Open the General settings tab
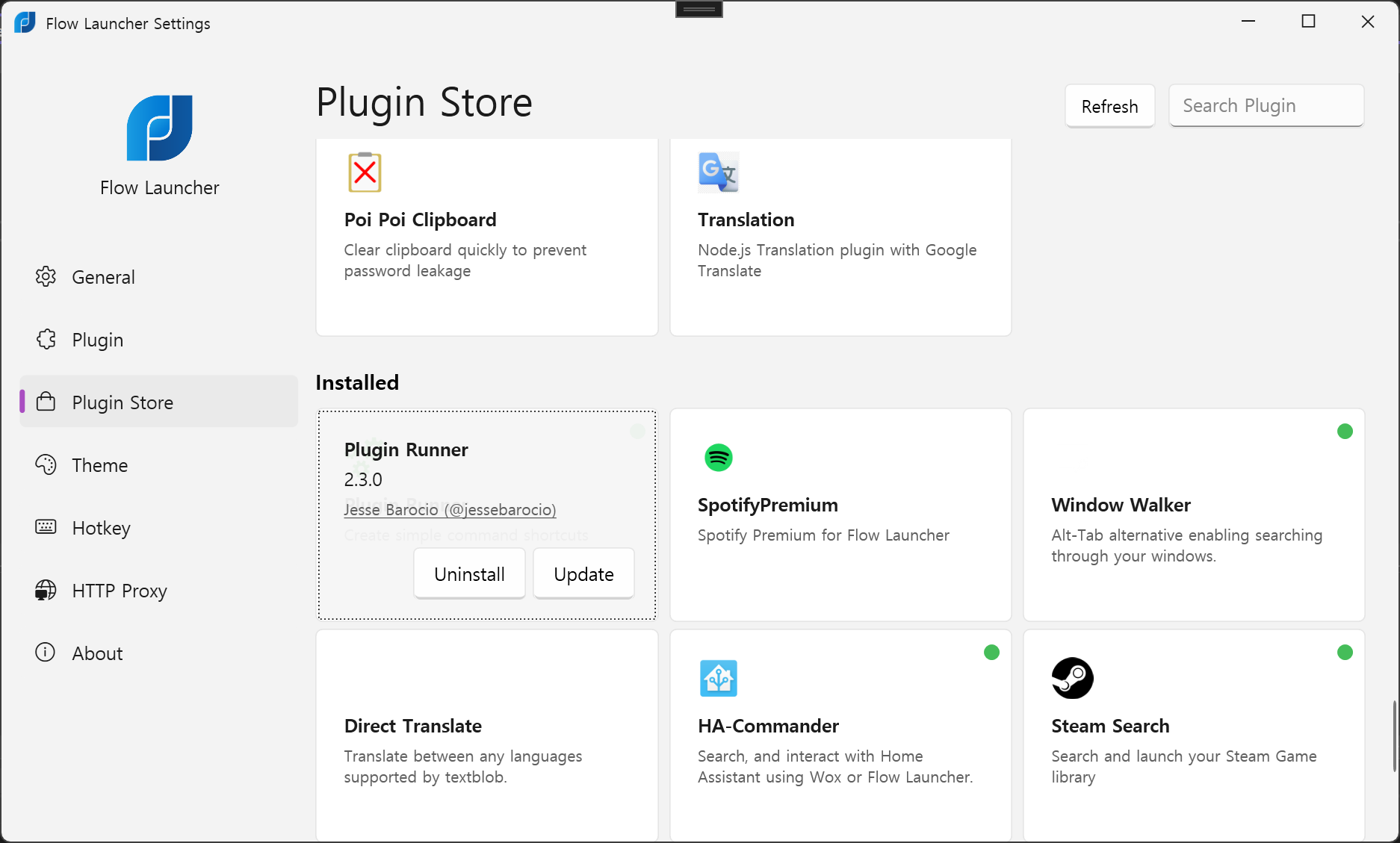The height and width of the screenshot is (843, 1400). (x=158, y=277)
